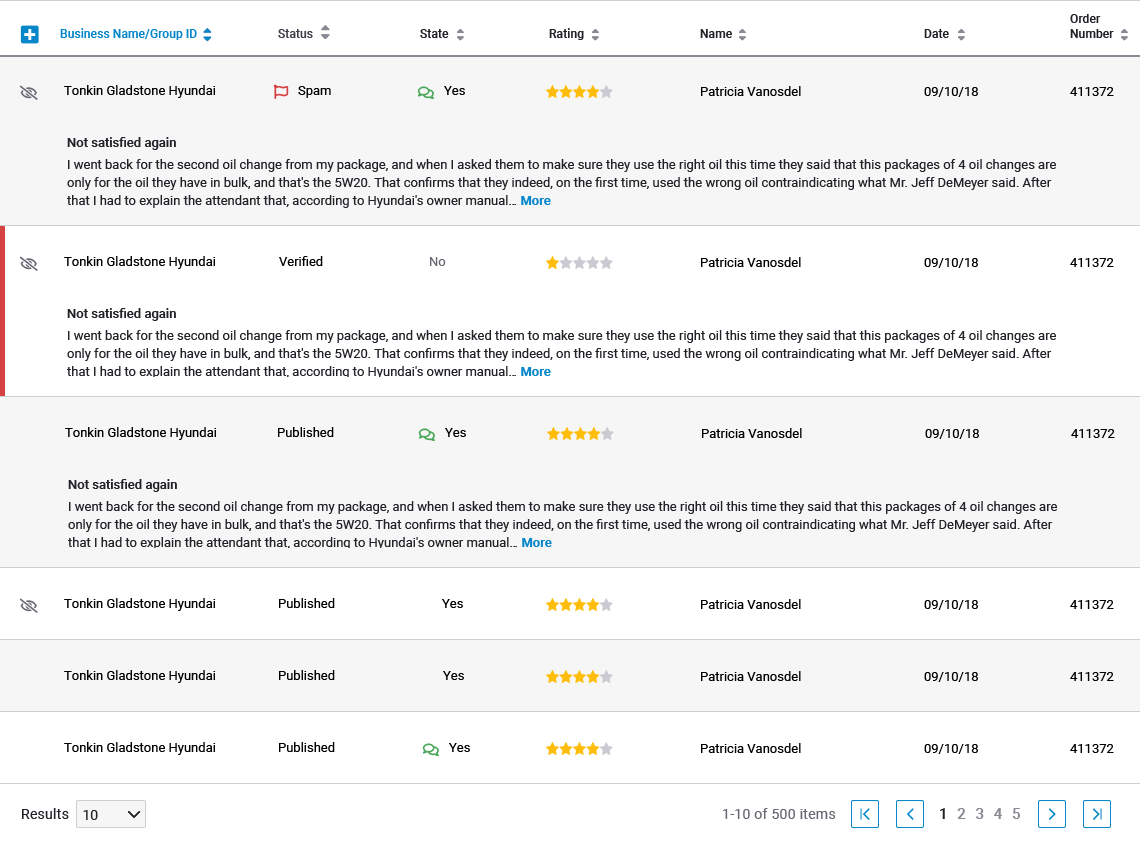Go to the last page of results
1140x845 pixels.
coord(1097,814)
